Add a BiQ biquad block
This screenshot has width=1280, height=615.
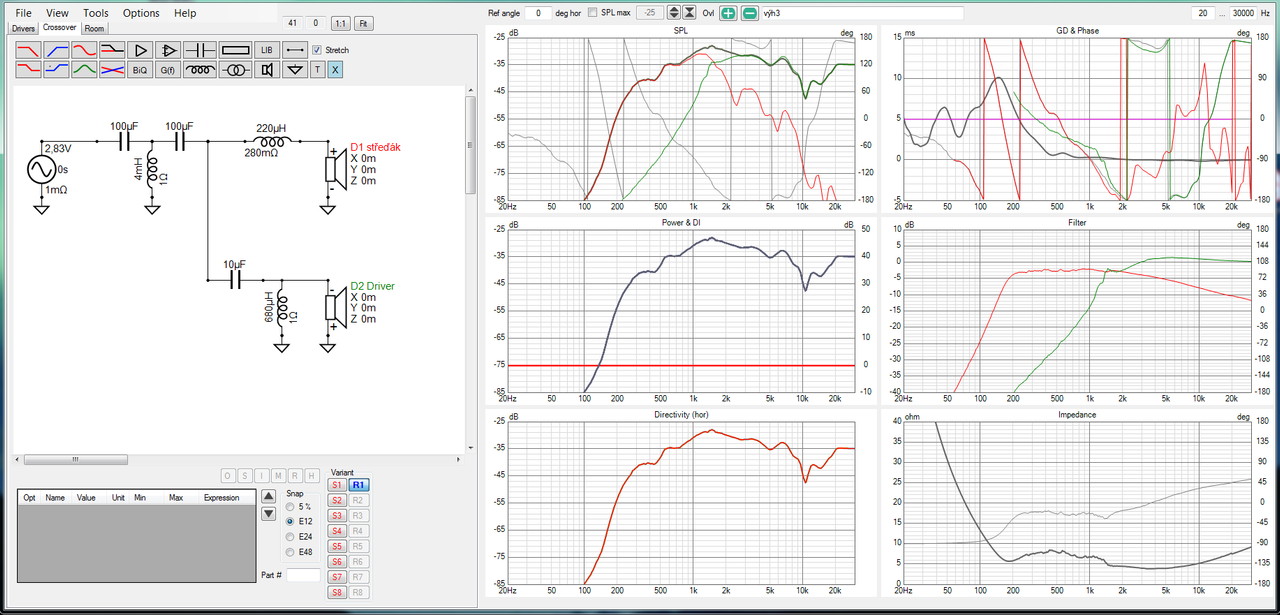pyautogui.click(x=141, y=70)
